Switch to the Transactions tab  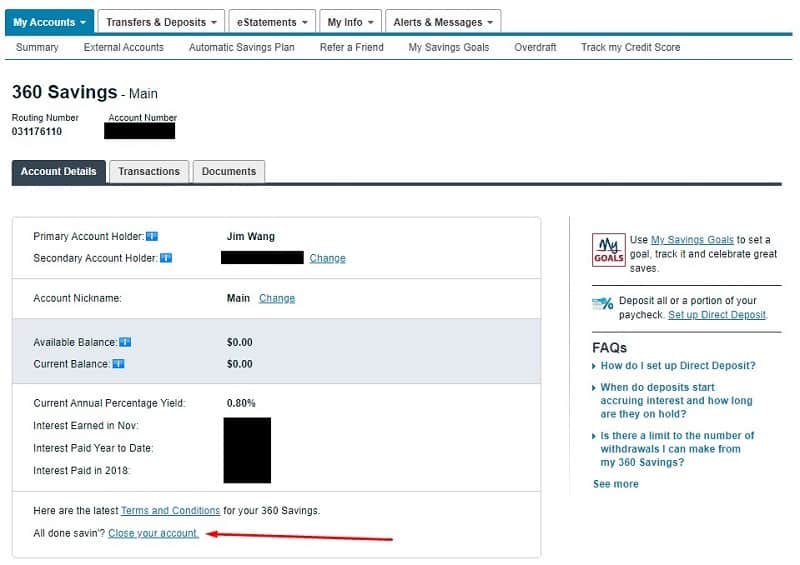149,171
